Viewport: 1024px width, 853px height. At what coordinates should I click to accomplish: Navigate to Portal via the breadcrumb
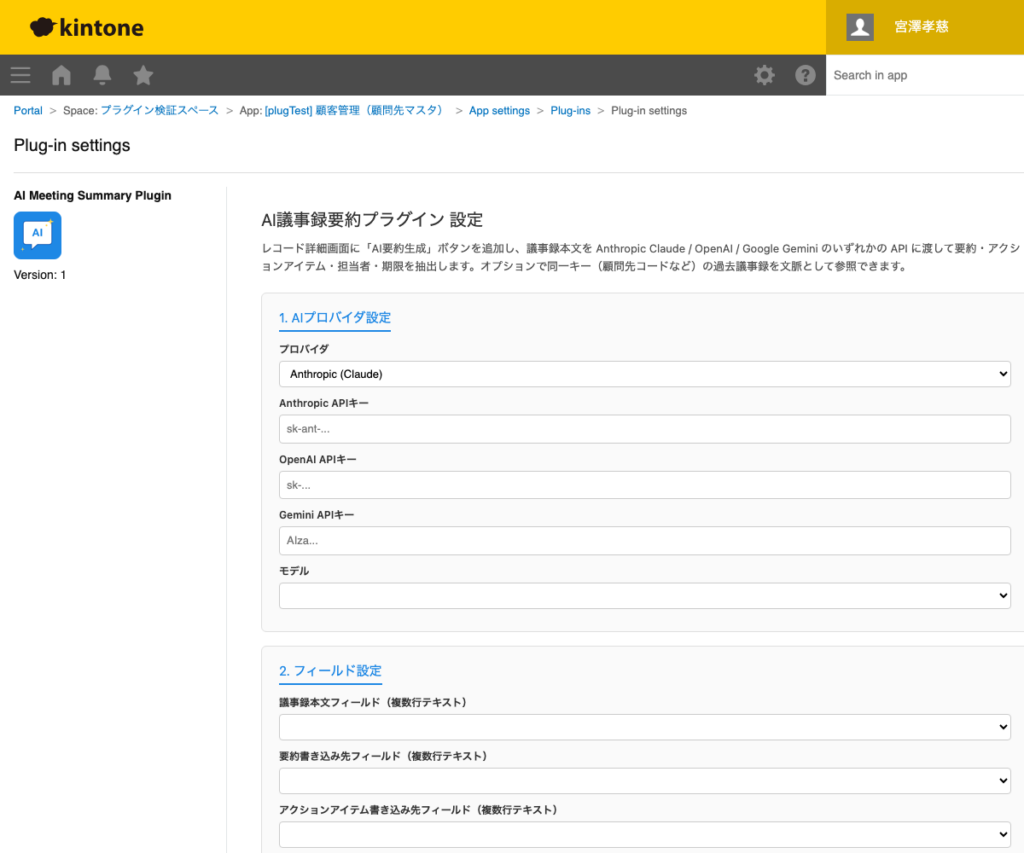pyautogui.click(x=27, y=110)
